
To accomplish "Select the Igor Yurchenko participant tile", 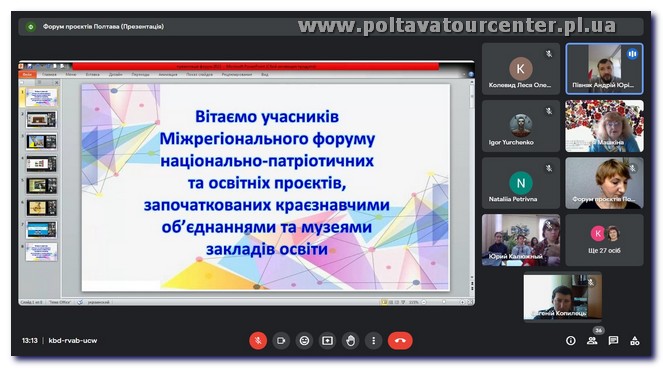I will [521, 126].
